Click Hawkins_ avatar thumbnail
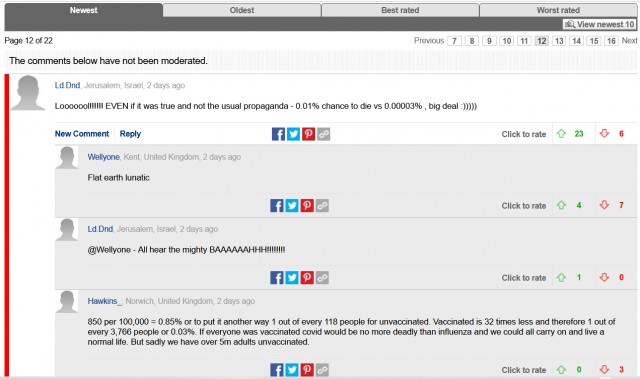The height and width of the screenshot is (379, 640). (67, 302)
